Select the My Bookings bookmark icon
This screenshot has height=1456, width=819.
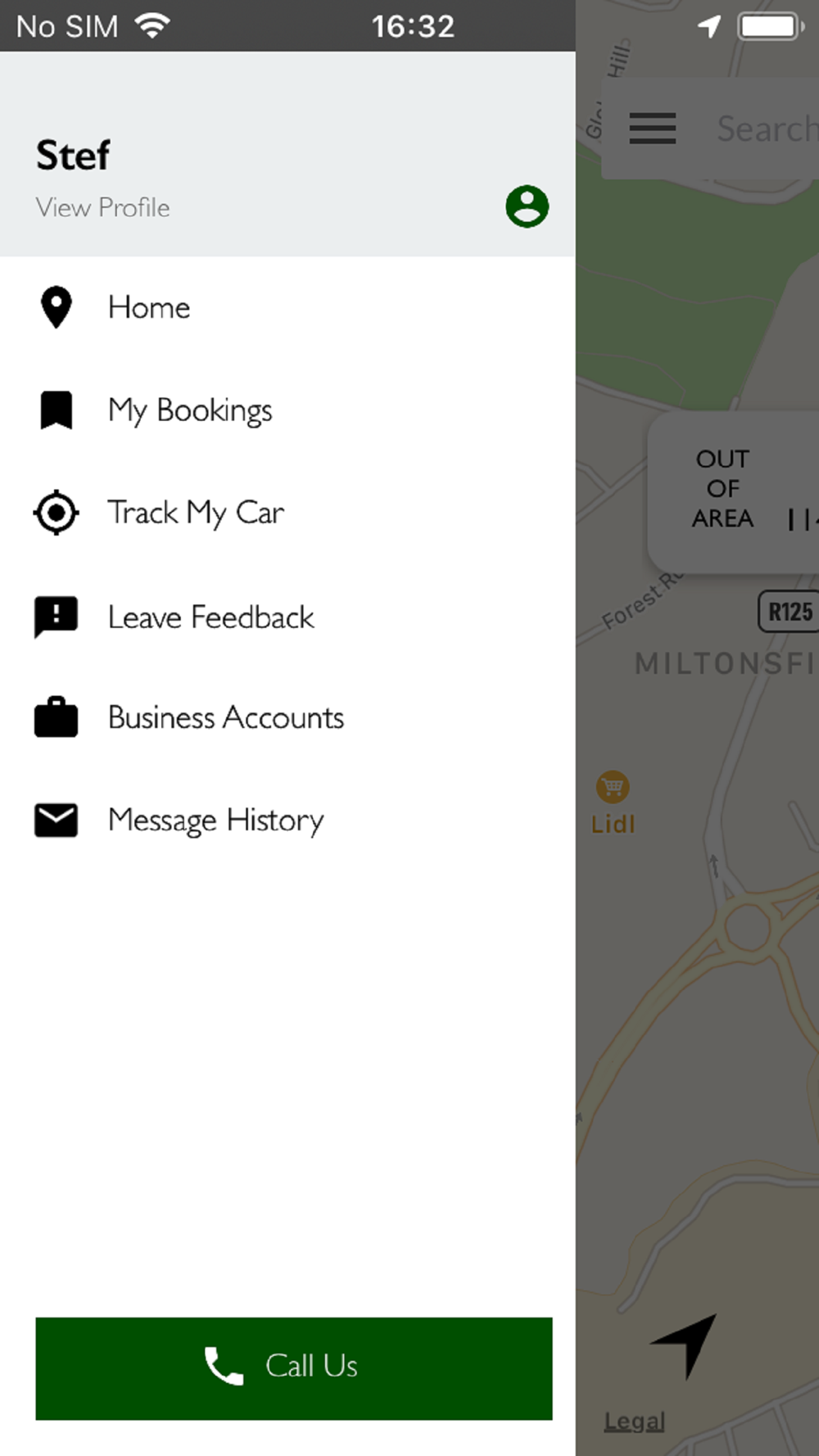[x=57, y=410]
